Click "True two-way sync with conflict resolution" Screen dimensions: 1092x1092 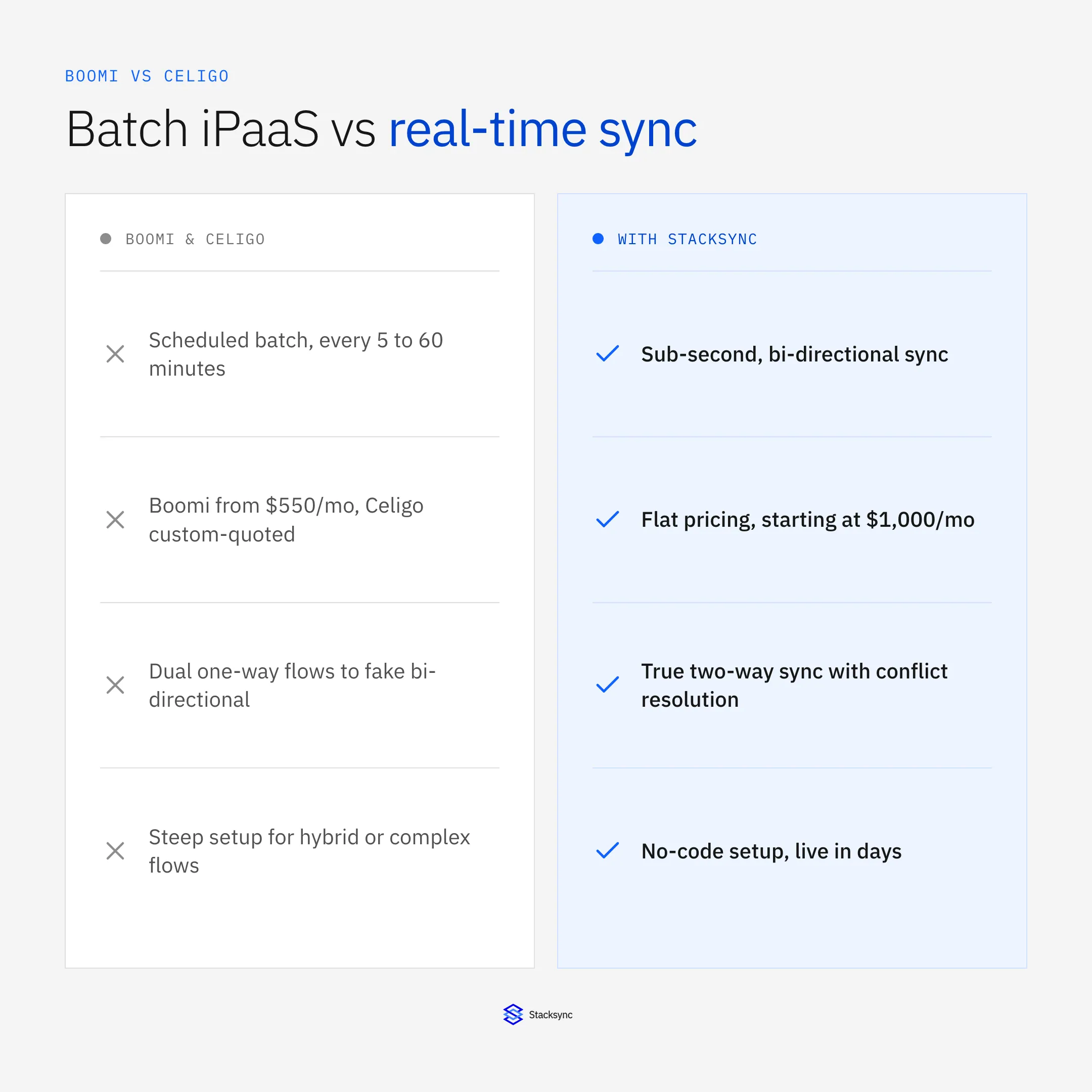point(794,685)
